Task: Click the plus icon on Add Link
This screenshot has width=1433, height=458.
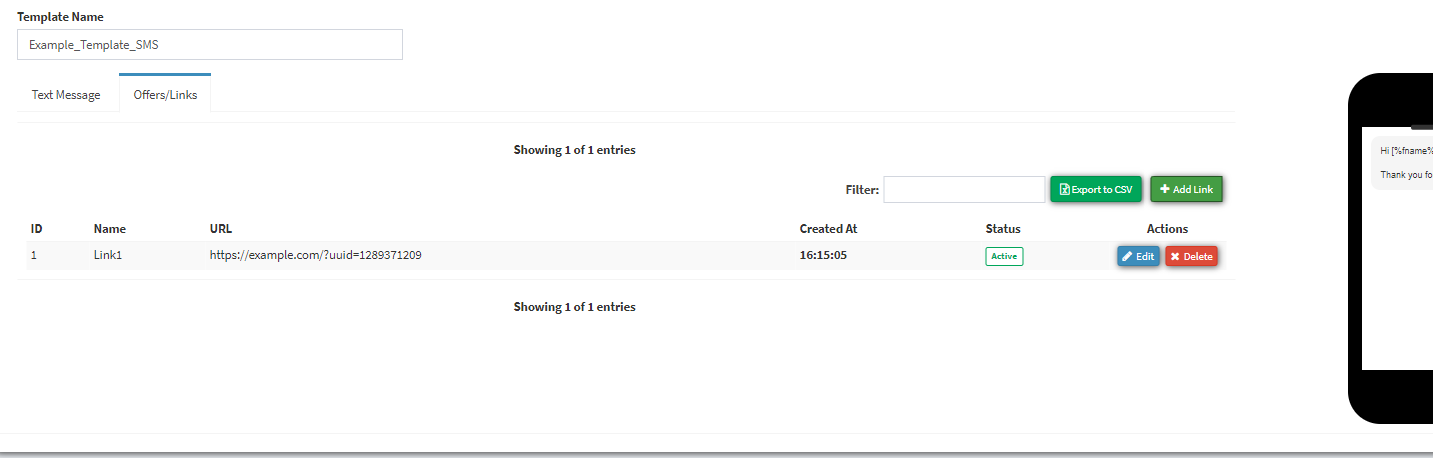Action: click(1165, 189)
